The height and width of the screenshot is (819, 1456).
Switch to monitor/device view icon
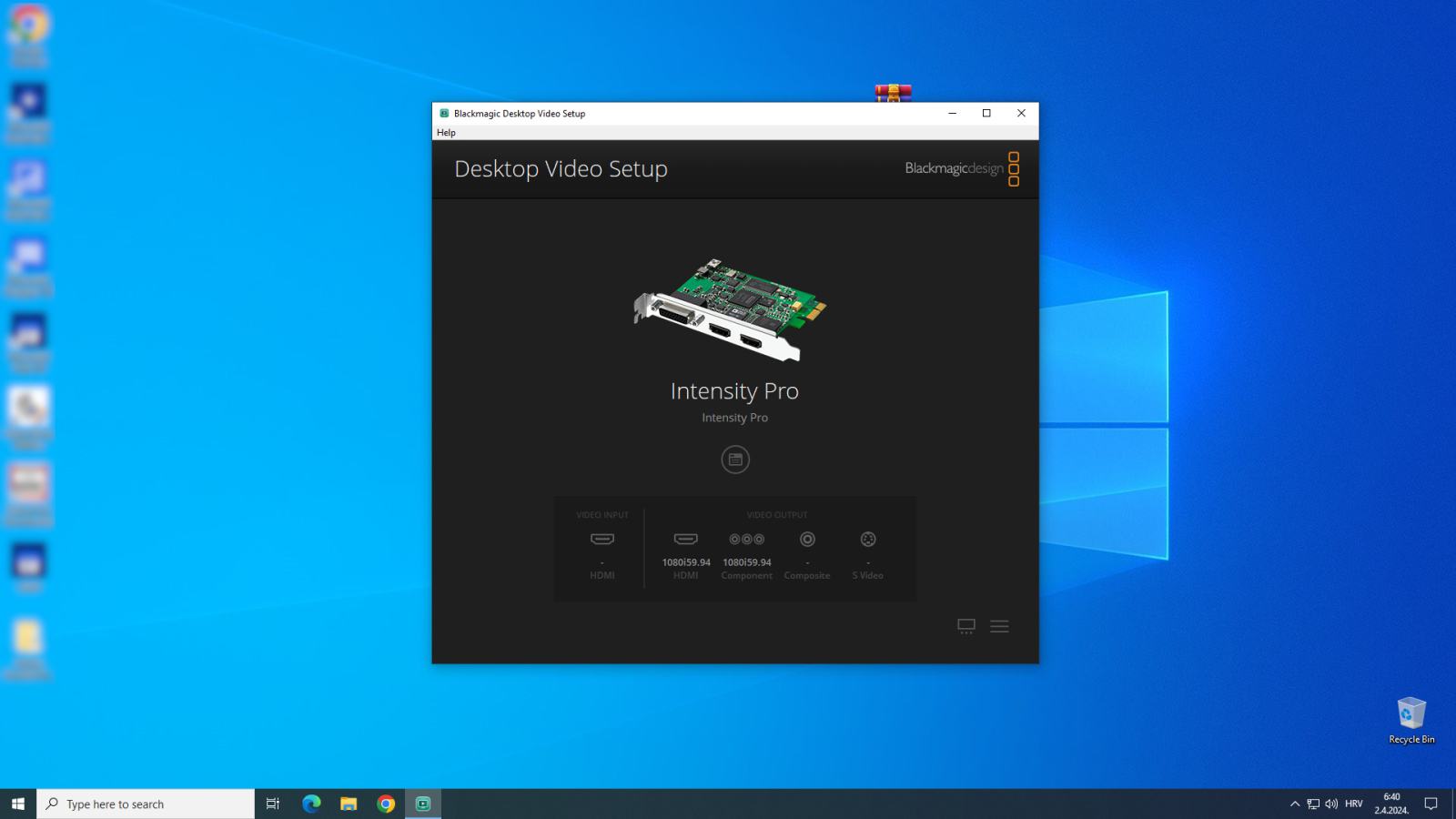[x=966, y=626]
